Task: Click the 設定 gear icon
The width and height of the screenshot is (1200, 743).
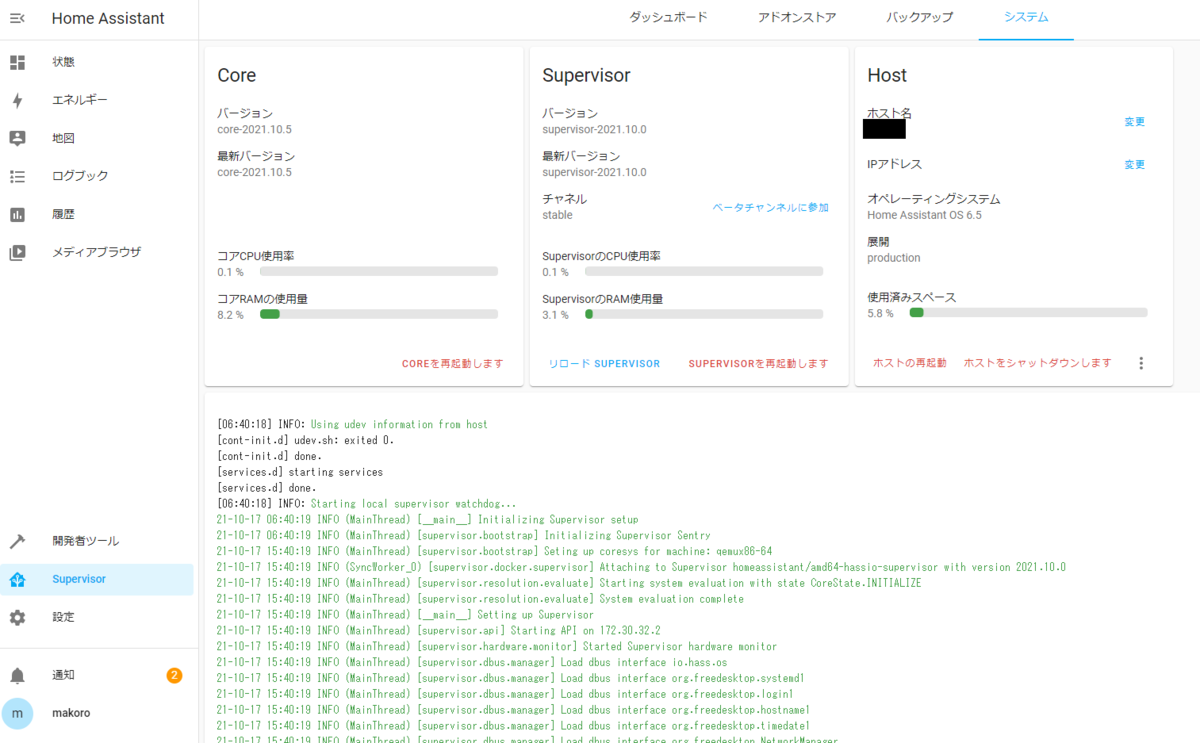Action: 17,617
